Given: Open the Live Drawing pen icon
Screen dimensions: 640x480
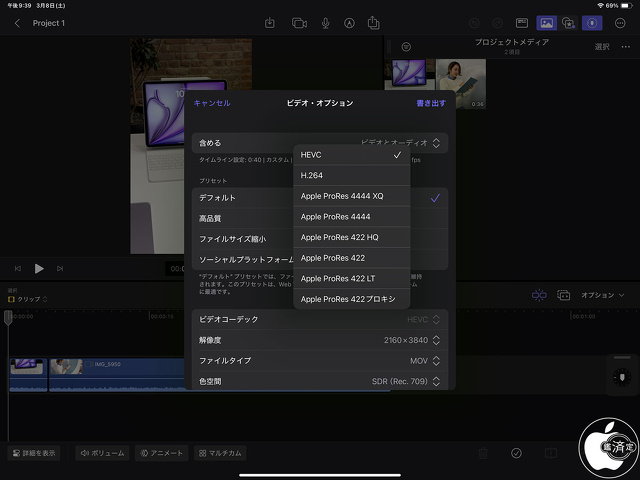Looking at the screenshot, I should pyautogui.click(x=349, y=23).
